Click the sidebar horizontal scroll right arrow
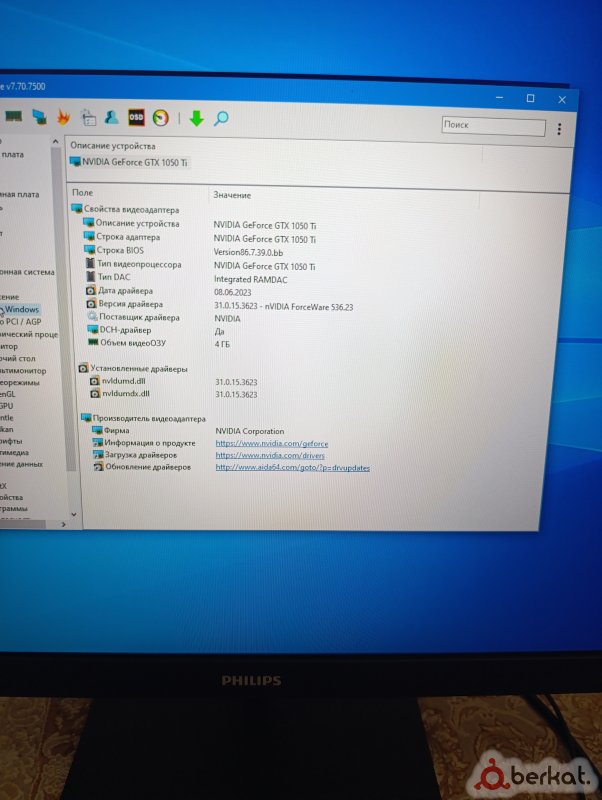Image resolution: width=602 pixels, height=800 pixels. click(x=63, y=524)
